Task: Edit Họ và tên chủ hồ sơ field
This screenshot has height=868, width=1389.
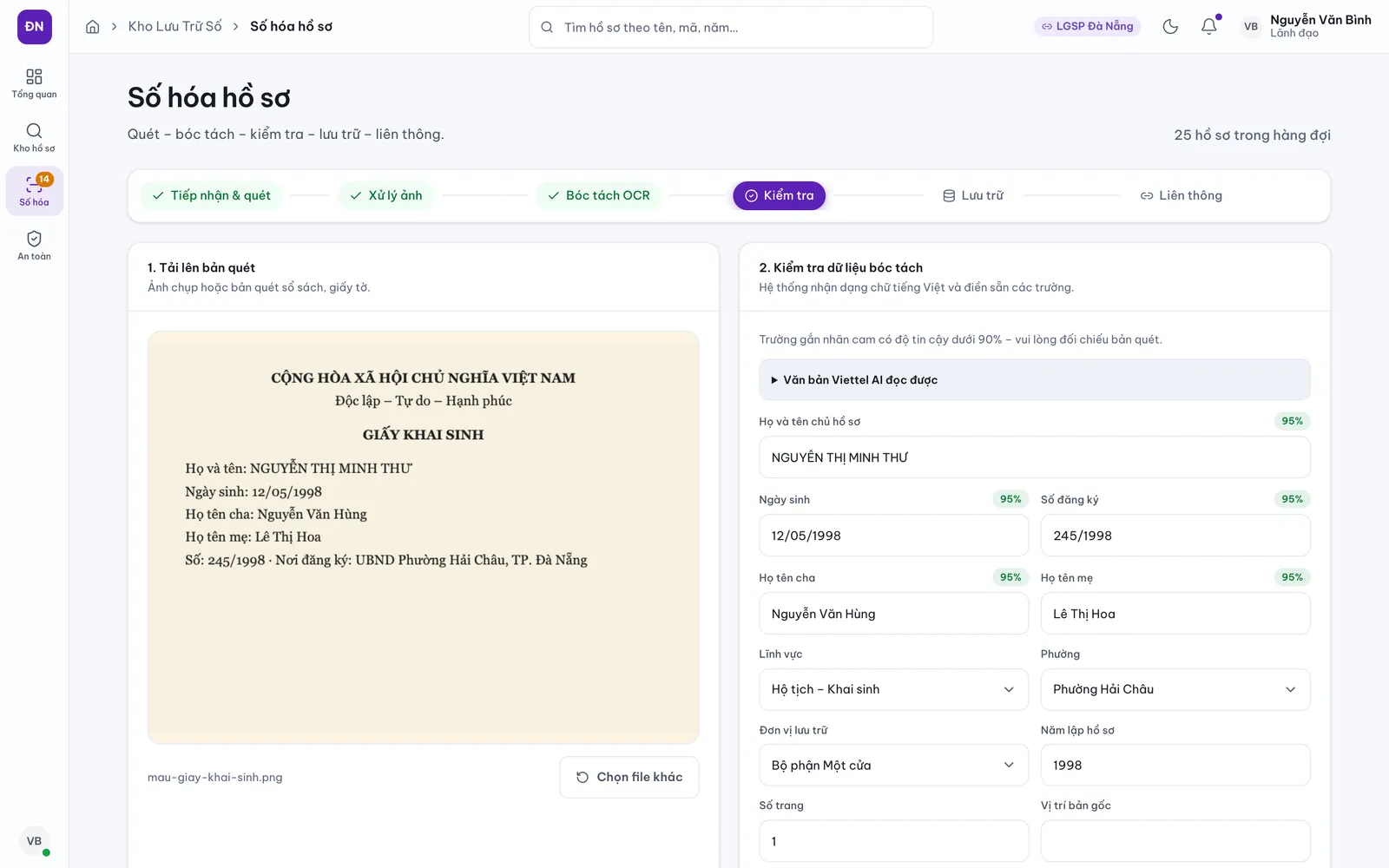Action: coord(1035,457)
